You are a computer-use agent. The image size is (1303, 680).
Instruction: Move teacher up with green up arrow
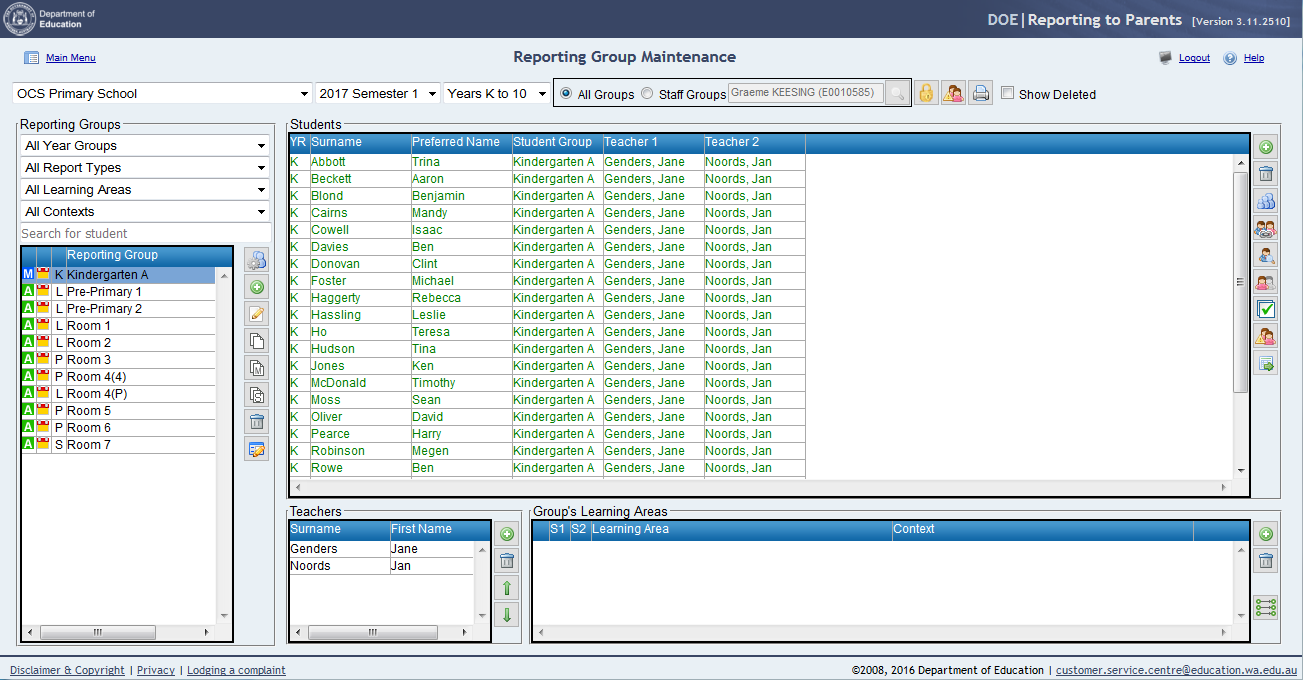coord(507,588)
